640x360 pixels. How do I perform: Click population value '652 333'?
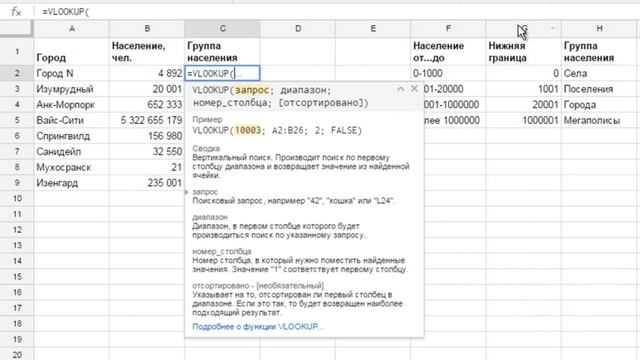click(x=147, y=105)
